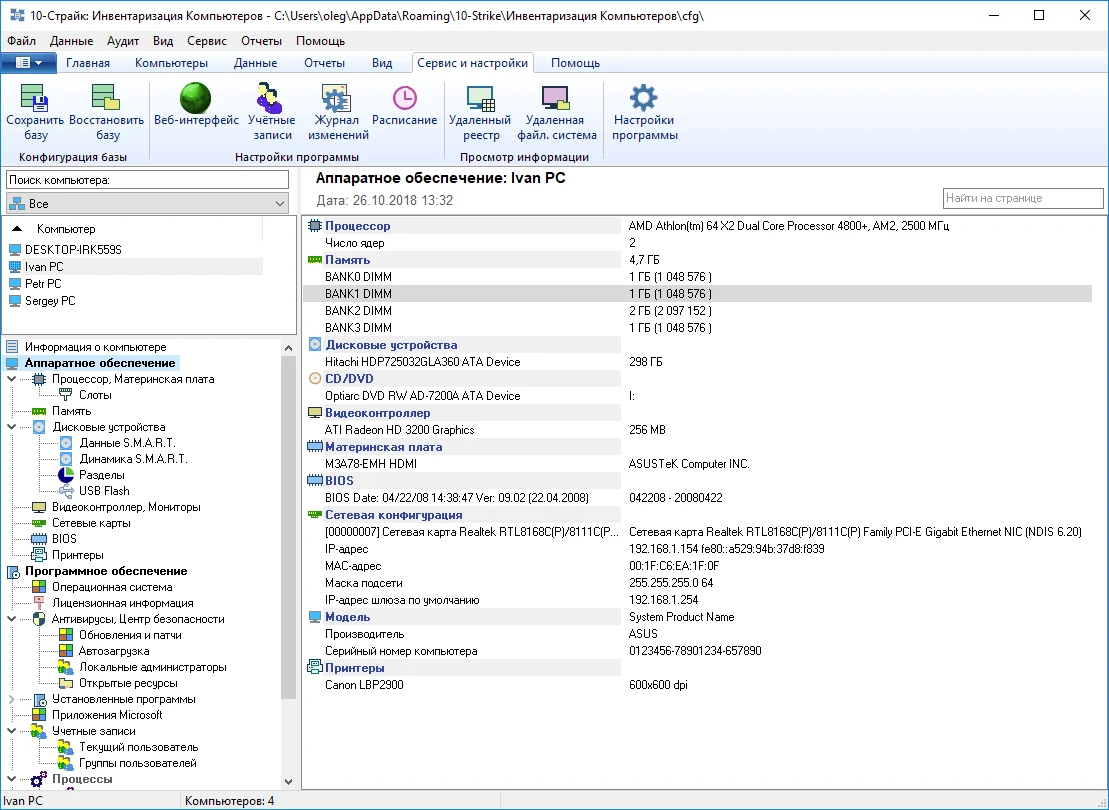Image resolution: width=1109 pixels, height=810 pixels.
Task: Click the Слоты tree icon
Action: click(x=66, y=395)
